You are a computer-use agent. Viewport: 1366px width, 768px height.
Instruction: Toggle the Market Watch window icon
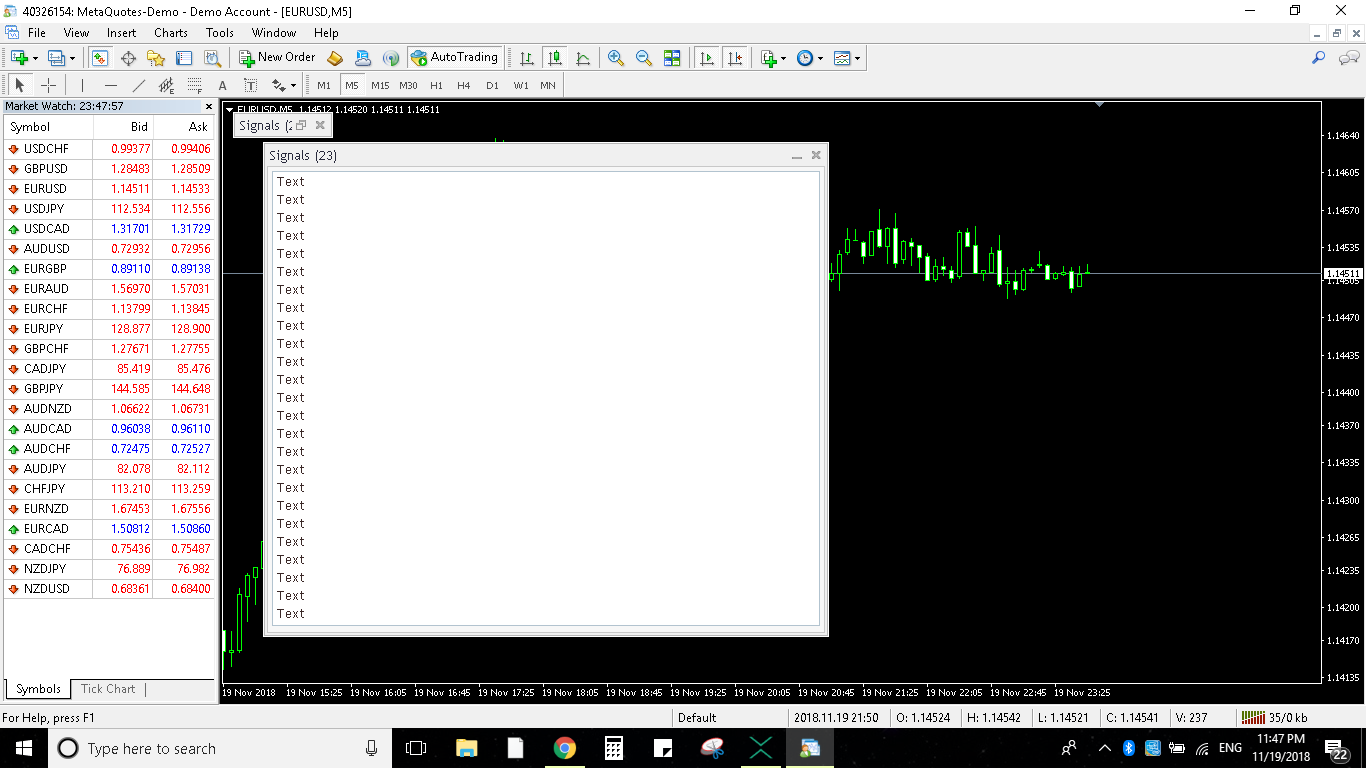[100, 58]
